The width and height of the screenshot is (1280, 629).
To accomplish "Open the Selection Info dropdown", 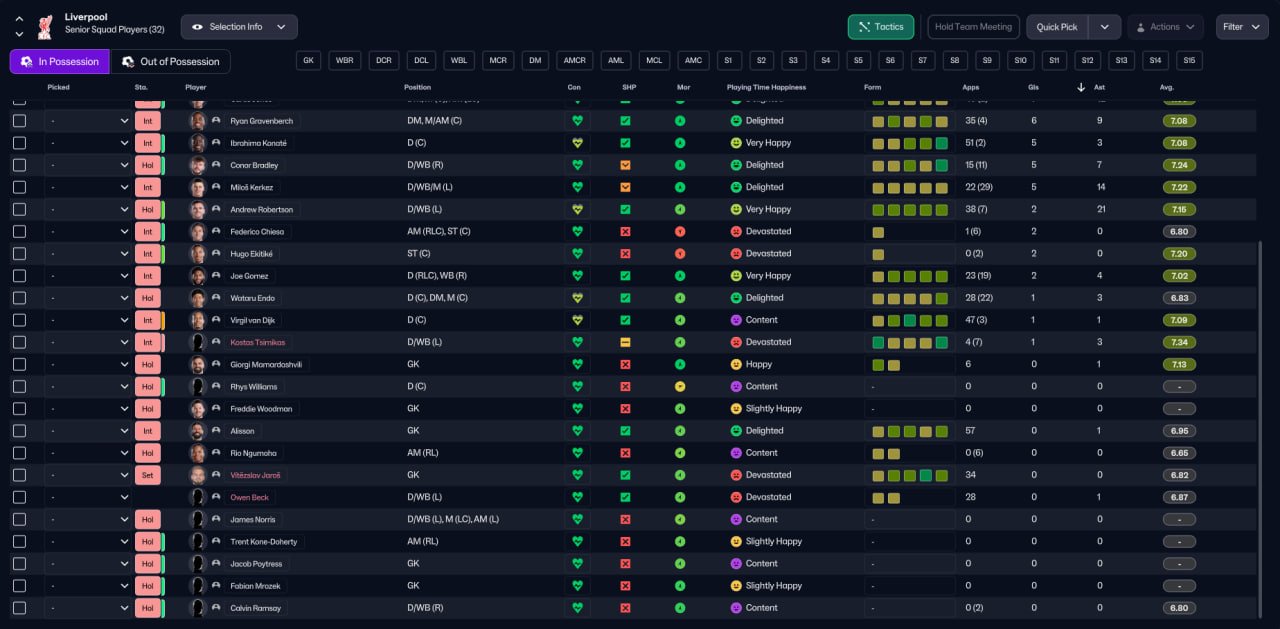I will (x=239, y=27).
